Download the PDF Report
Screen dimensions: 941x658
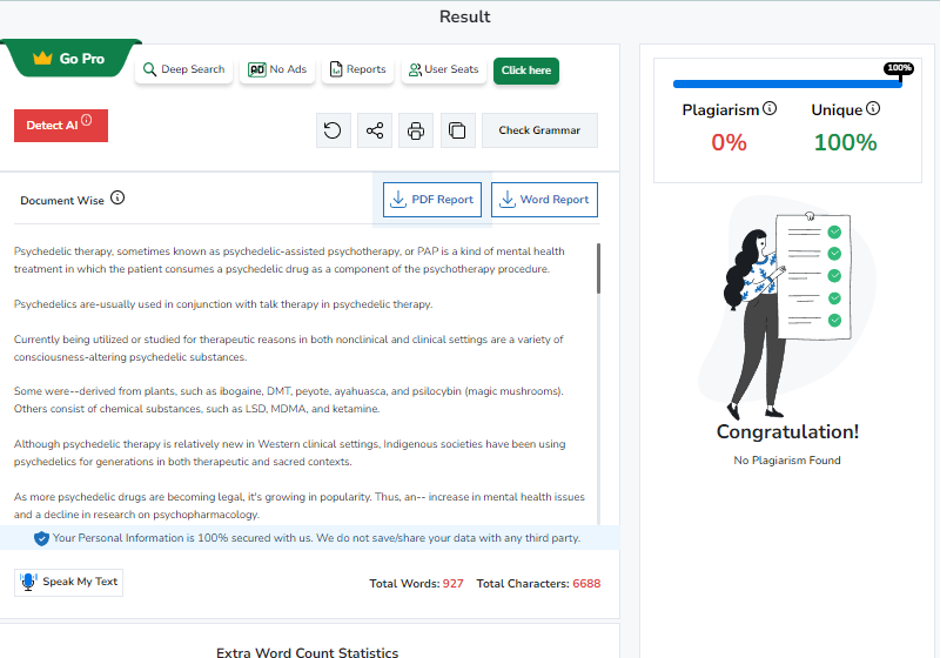coord(433,199)
